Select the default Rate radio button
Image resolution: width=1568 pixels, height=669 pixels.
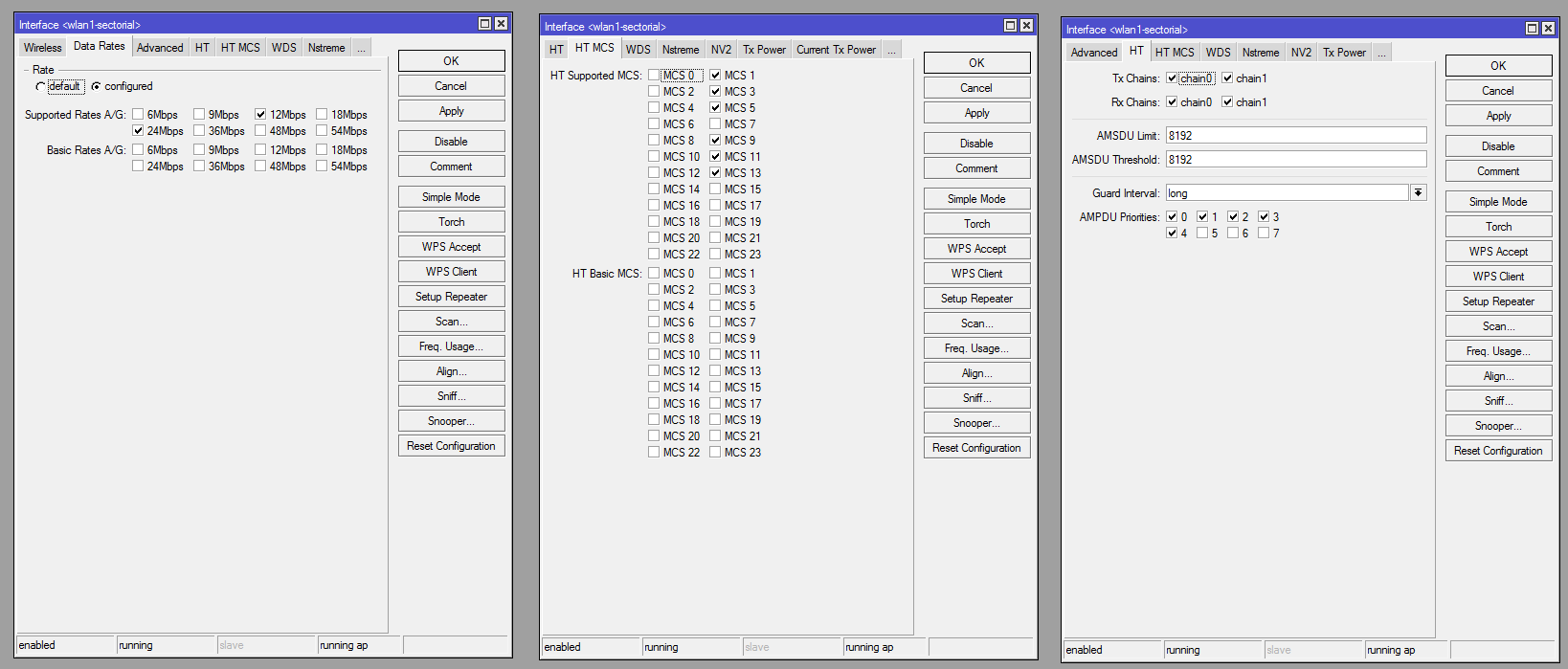tap(41, 86)
